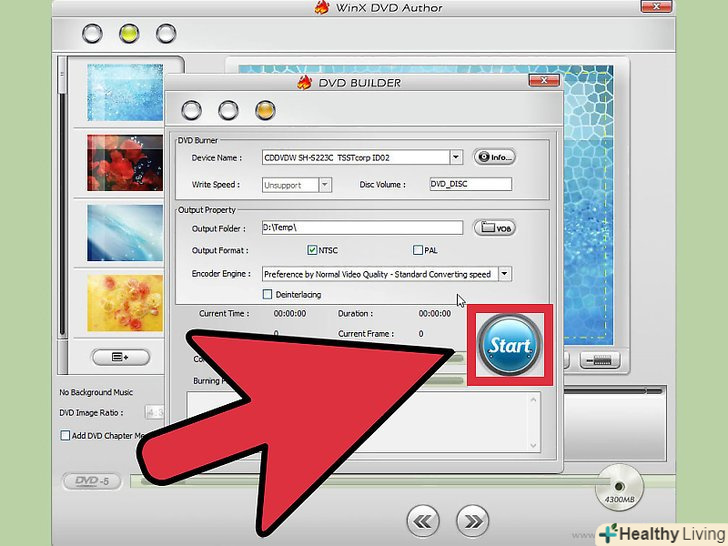Click green step circle in WinX DVD Author
Screen dimensions: 728x546
(129, 34)
